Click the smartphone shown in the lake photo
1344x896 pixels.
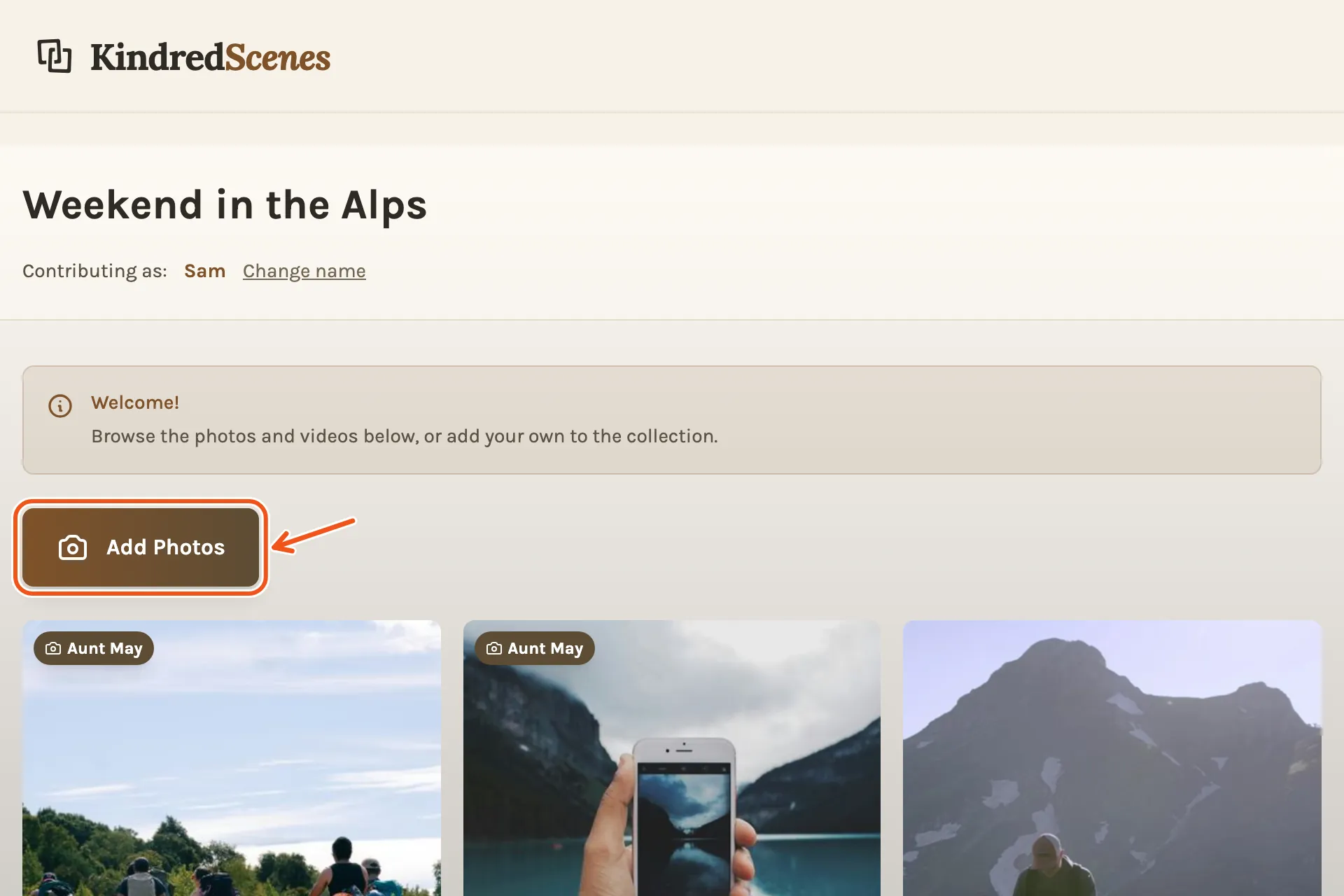click(x=684, y=817)
